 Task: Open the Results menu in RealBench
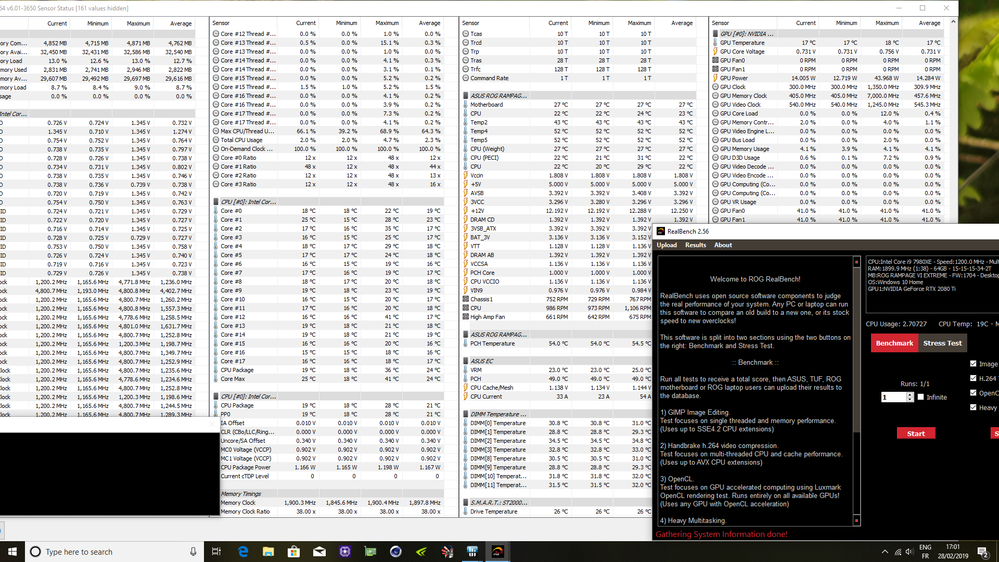pyautogui.click(x=695, y=245)
